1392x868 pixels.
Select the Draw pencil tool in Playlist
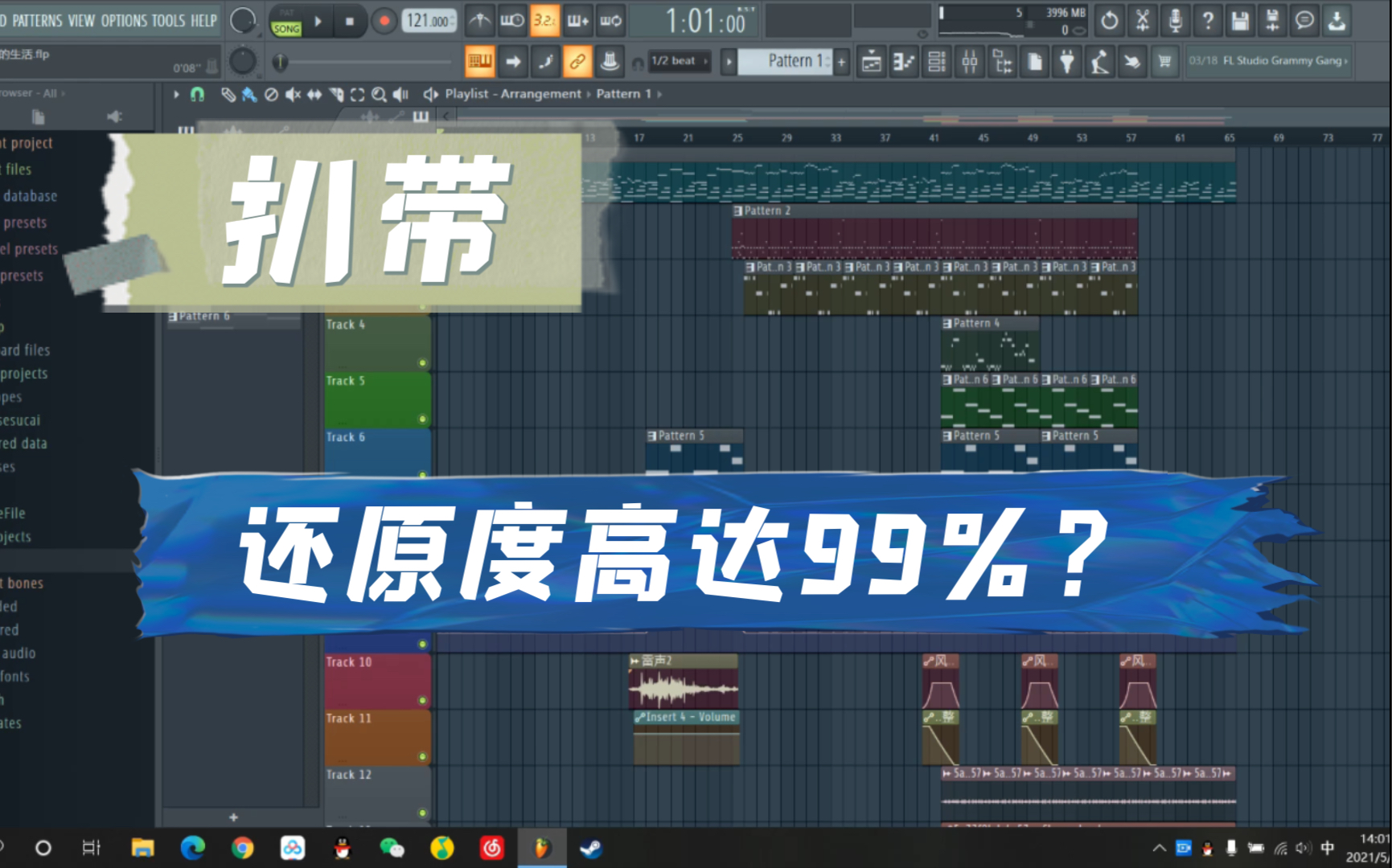(x=228, y=95)
